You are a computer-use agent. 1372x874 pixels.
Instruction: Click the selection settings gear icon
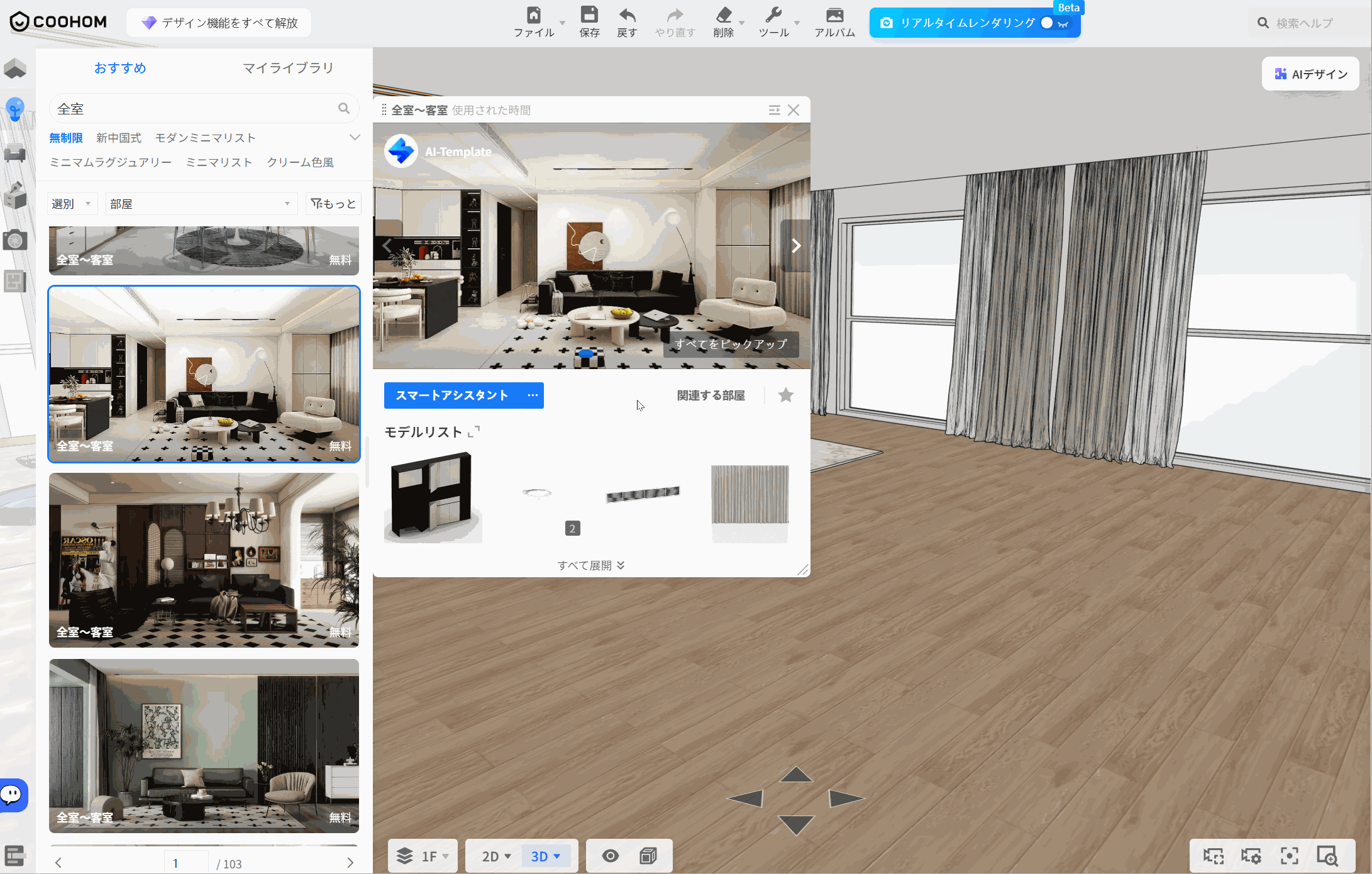coord(1251,856)
